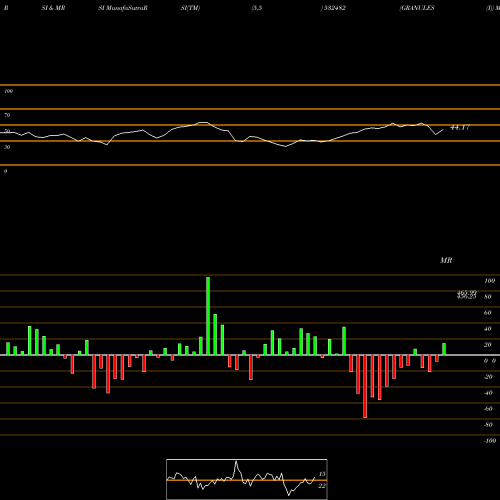Select the GRANULES text in the header

(417, 8)
